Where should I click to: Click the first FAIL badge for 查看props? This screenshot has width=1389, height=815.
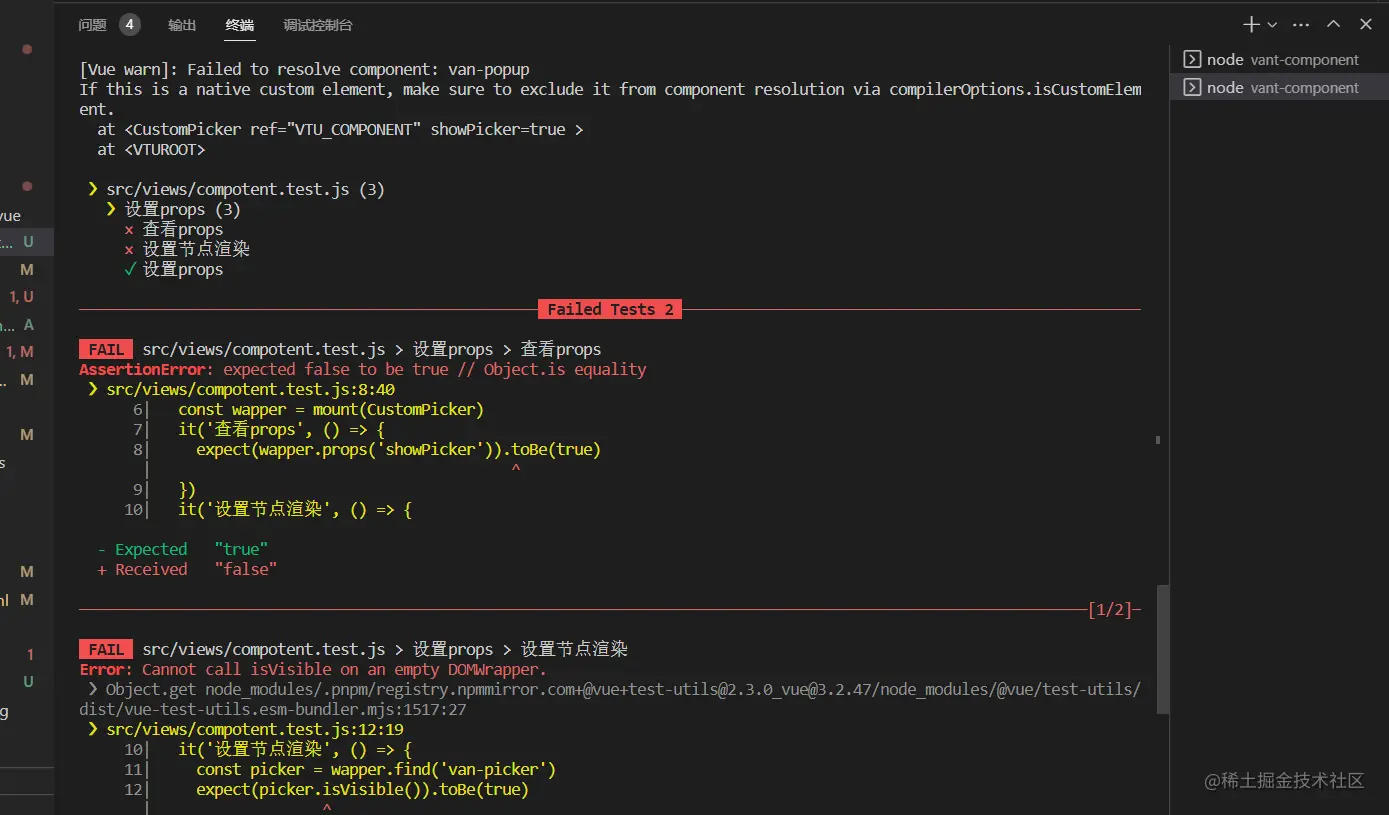coord(106,349)
